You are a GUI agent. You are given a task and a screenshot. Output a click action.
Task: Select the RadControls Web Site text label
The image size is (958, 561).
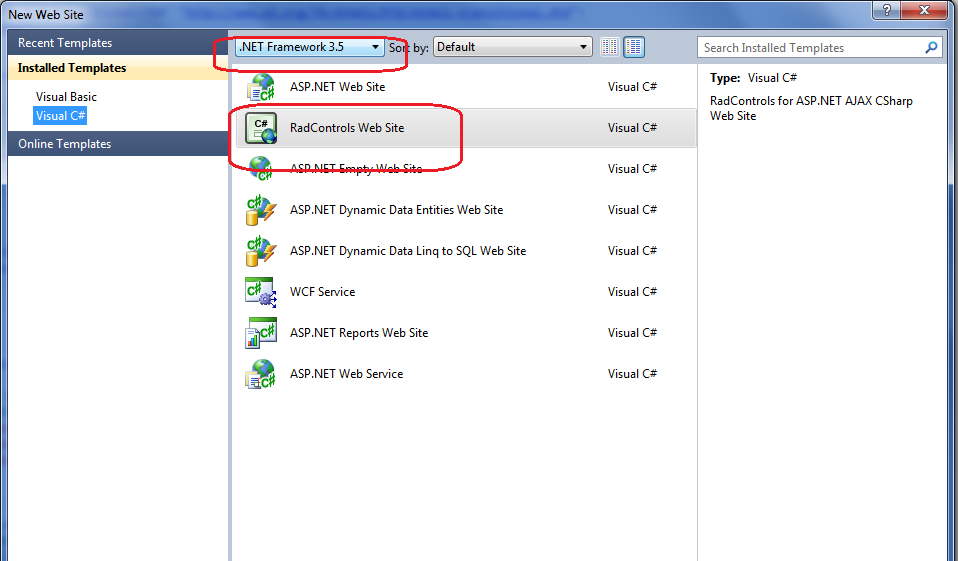[x=347, y=128]
